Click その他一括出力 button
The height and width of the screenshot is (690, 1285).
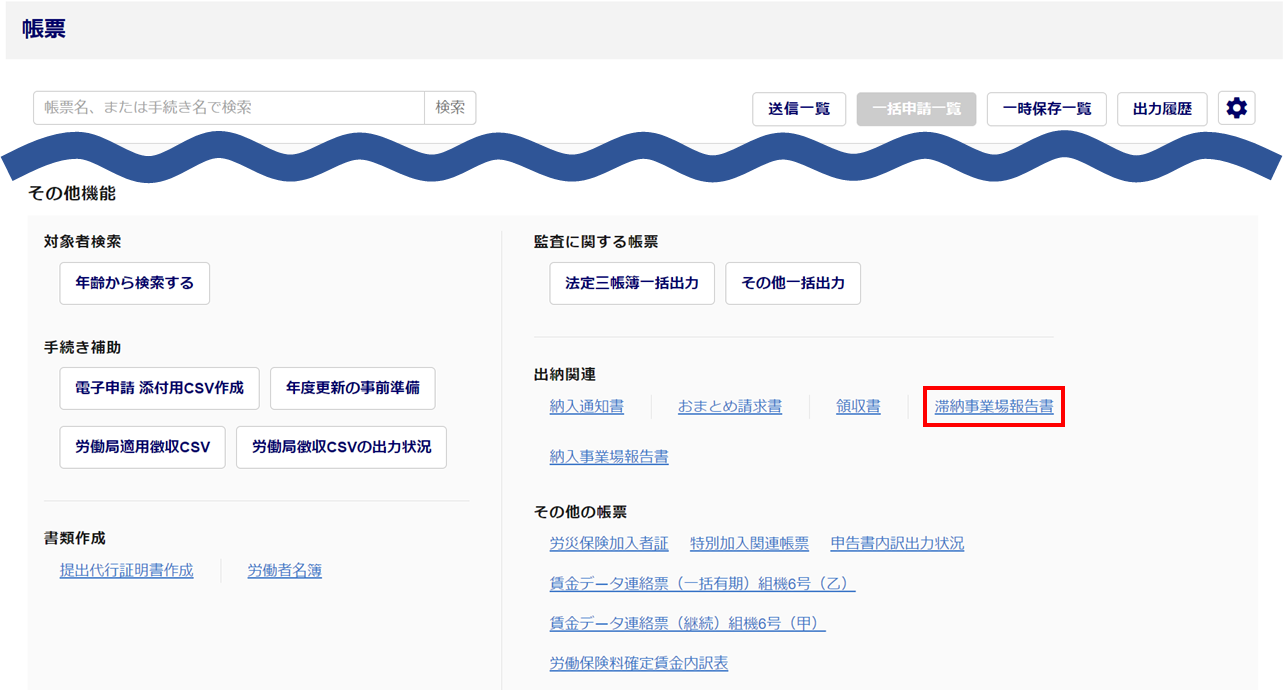pos(792,283)
